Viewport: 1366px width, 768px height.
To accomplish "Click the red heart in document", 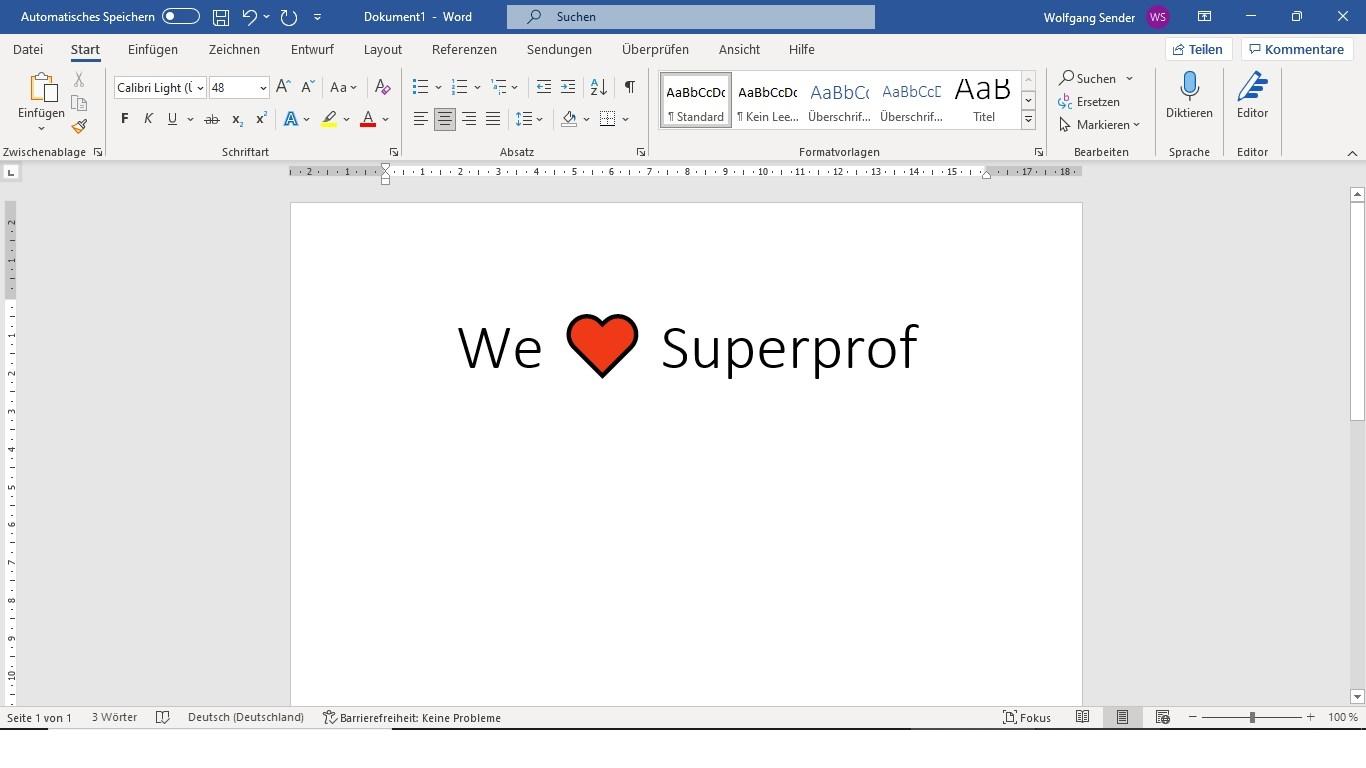I will click(602, 346).
